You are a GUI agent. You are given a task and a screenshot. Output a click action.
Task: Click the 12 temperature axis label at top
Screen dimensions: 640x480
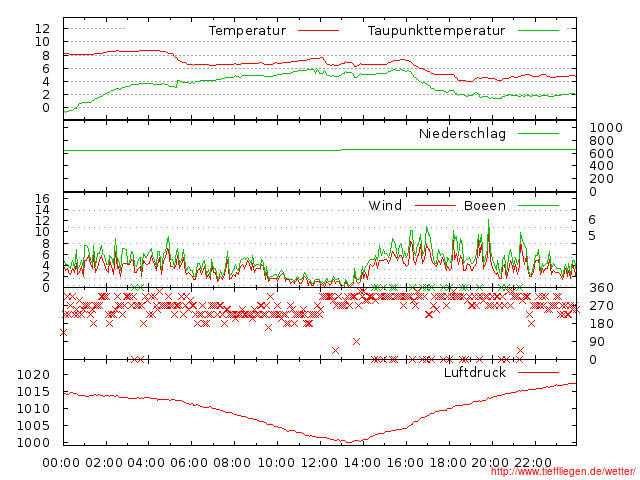(42, 29)
